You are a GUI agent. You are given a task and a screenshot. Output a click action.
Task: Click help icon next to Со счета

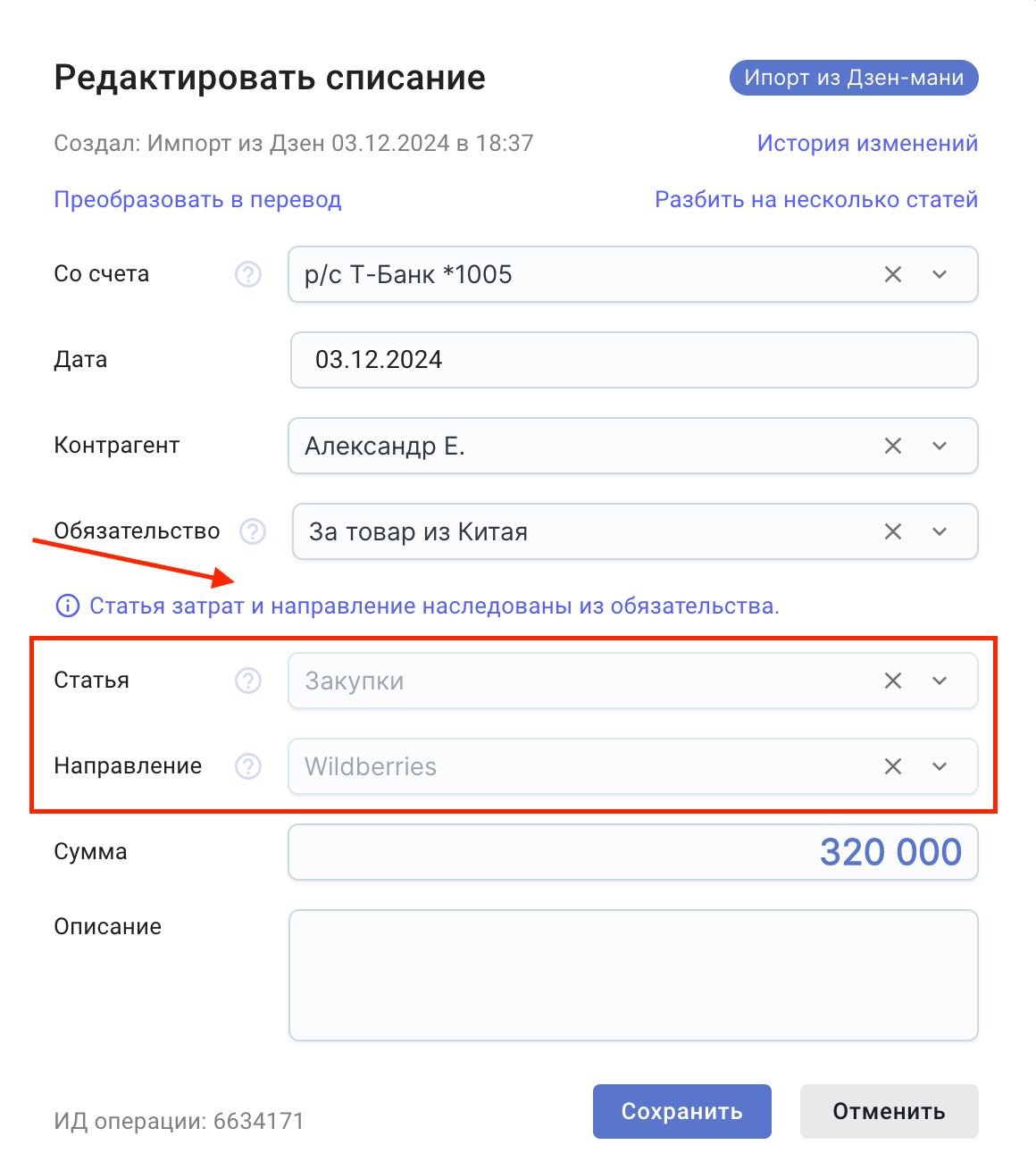[248, 274]
